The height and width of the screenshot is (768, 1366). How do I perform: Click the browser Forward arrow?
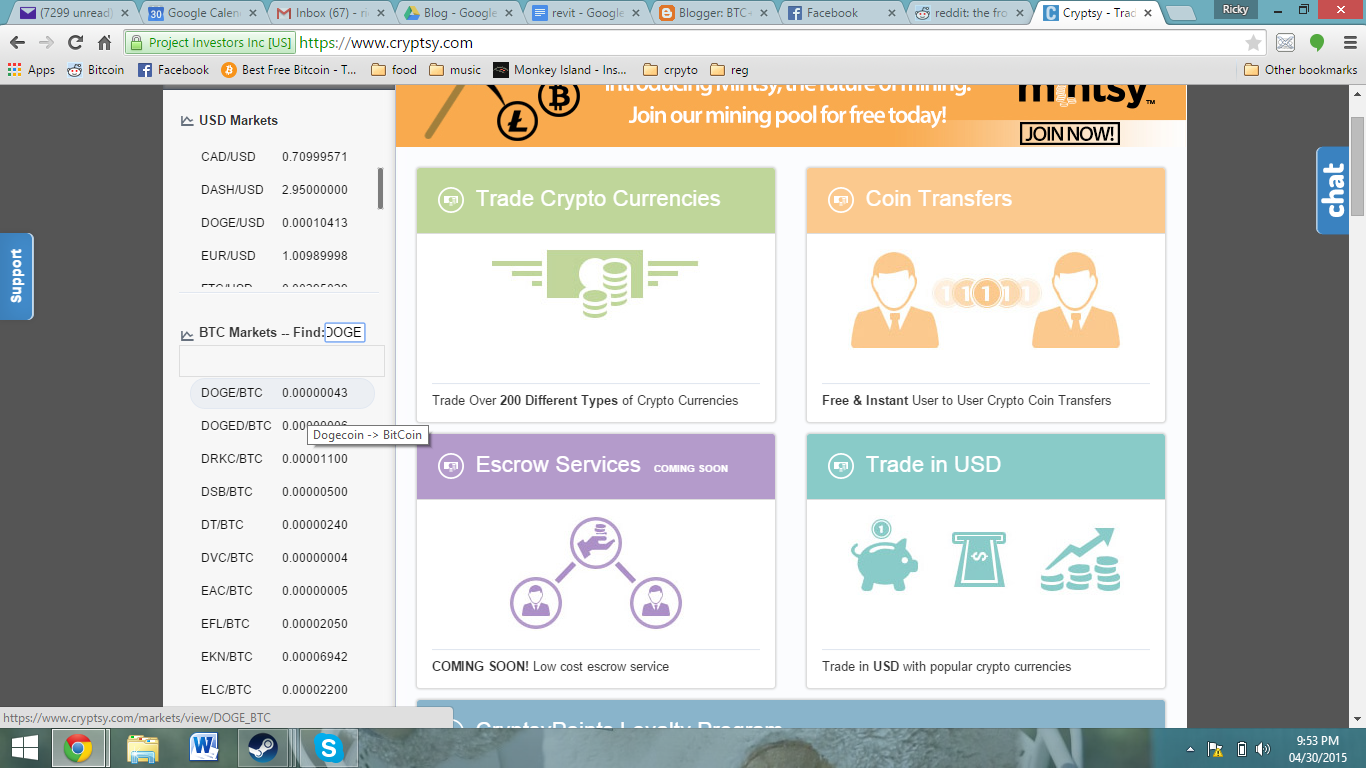(46, 43)
